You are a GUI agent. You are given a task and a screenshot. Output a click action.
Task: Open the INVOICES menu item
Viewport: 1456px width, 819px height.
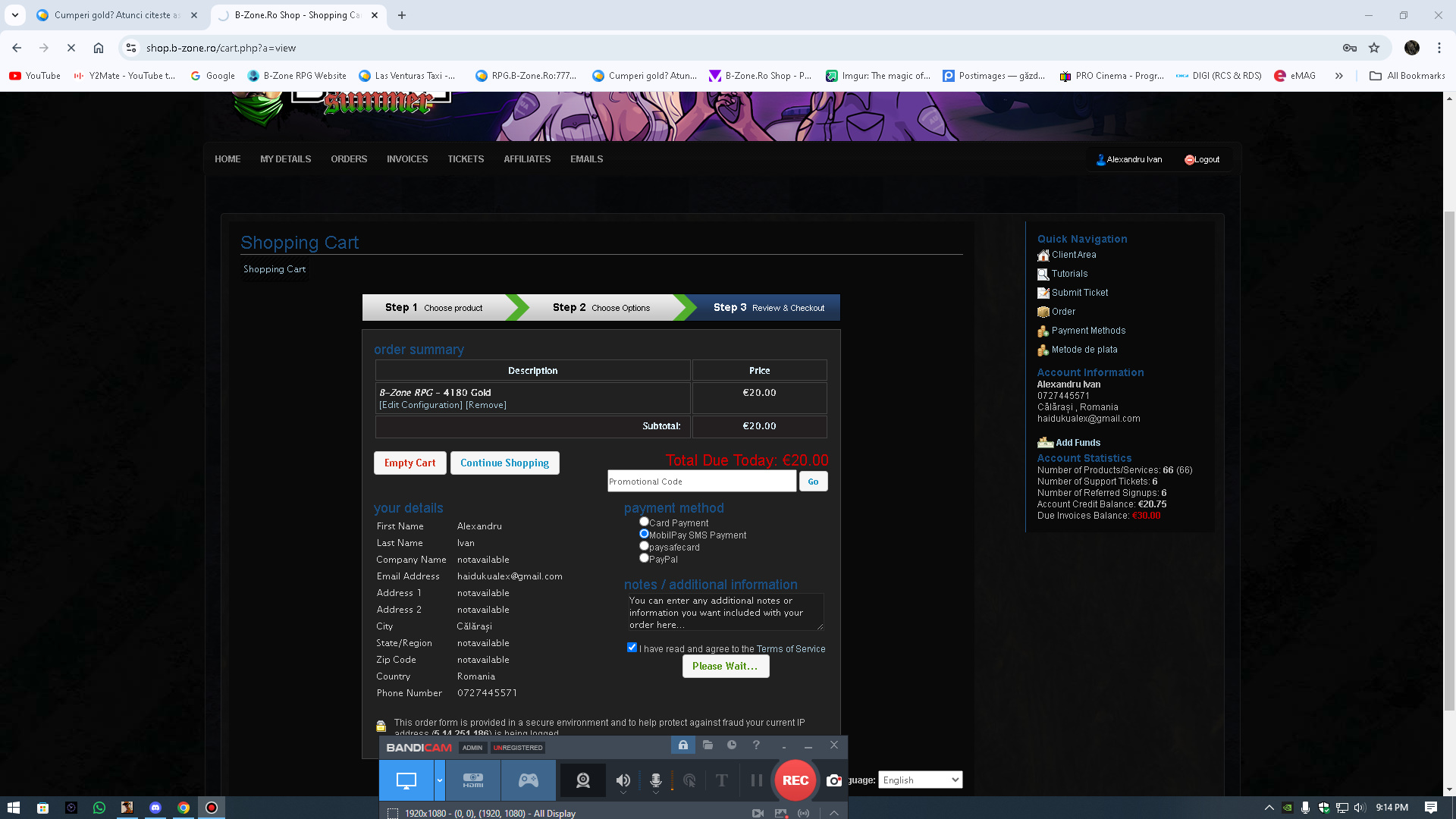coord(407,159)
